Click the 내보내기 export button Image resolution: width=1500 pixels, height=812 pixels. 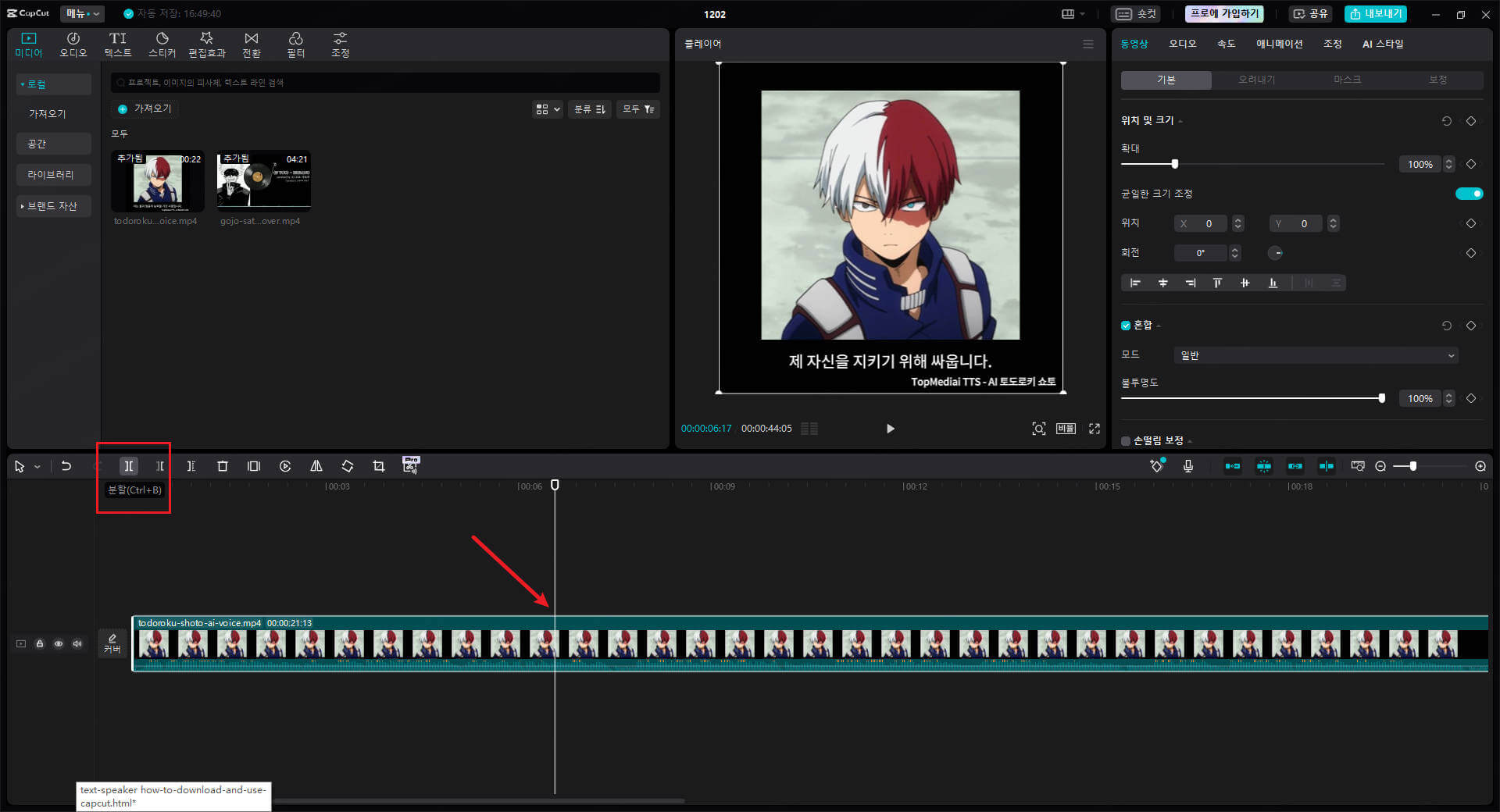click(1375, 13)
